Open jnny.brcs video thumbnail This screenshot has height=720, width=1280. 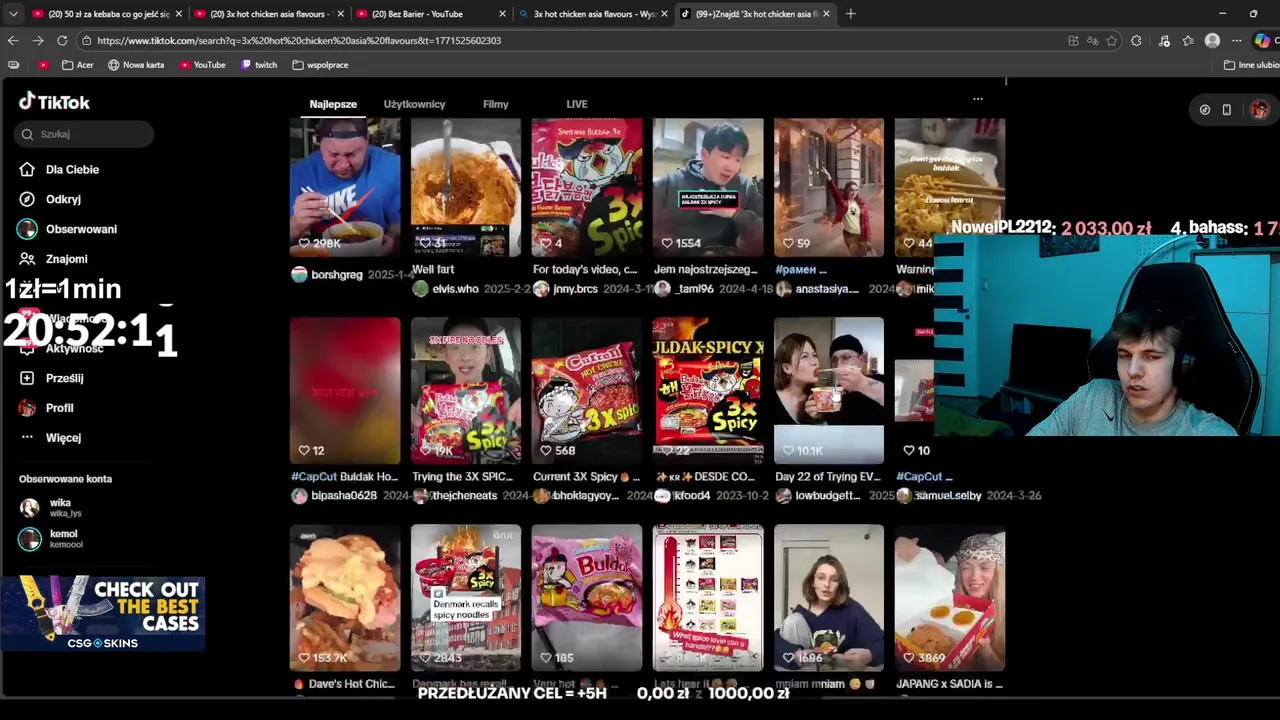click(587, 187)
